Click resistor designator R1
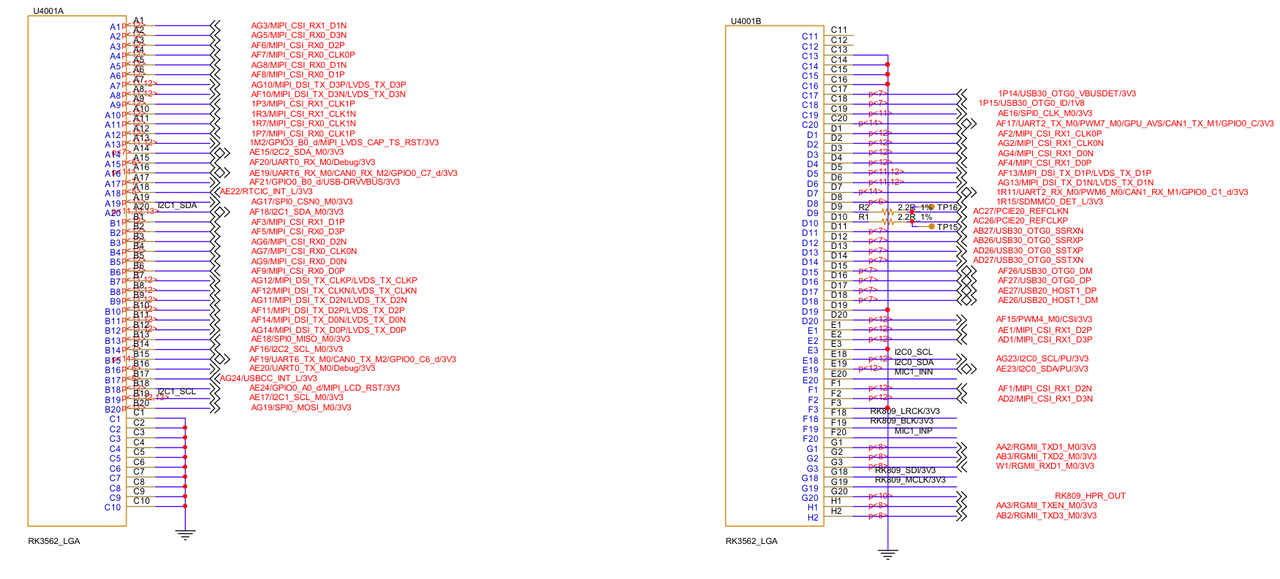The height and width of the screenshot is (579, 1280). (x=864, y=216)
